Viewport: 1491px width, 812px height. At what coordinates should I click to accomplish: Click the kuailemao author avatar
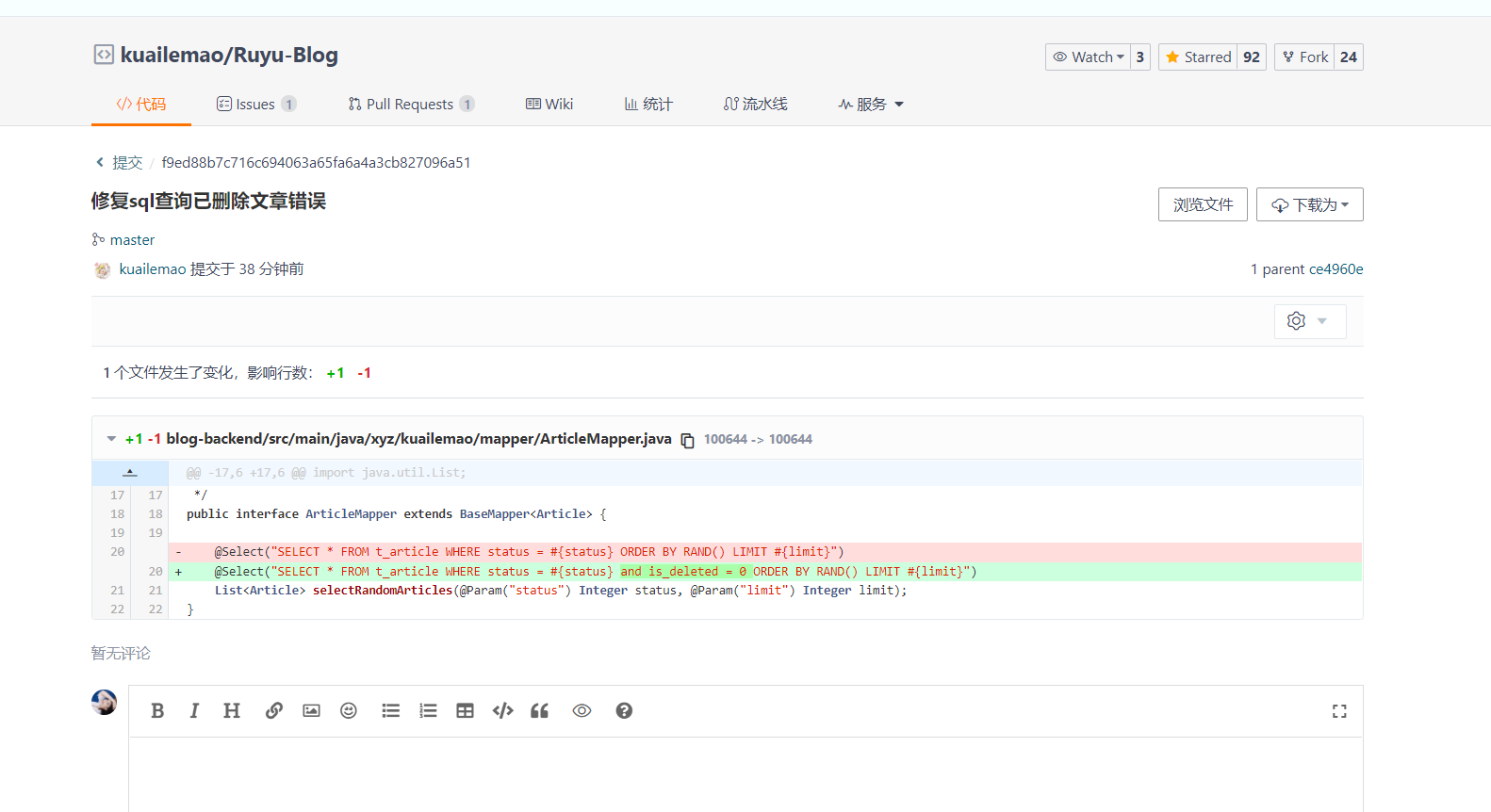[103, 270]
